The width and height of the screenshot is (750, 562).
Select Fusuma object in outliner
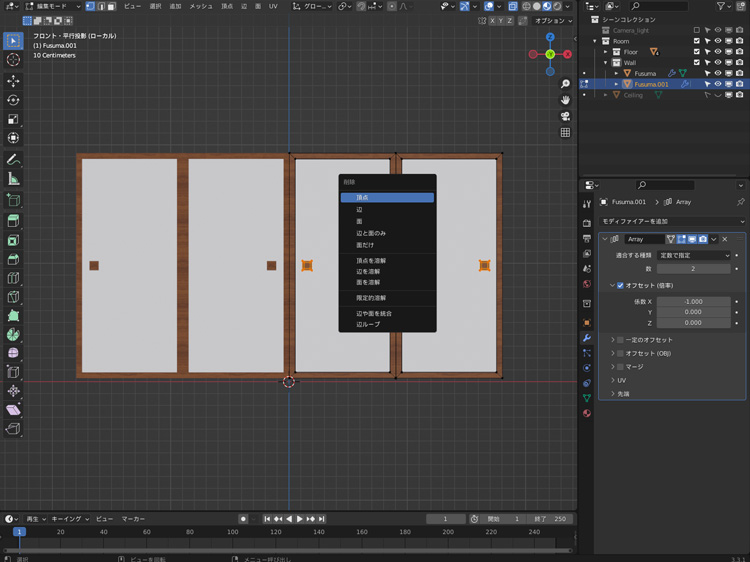coord(645,73)
